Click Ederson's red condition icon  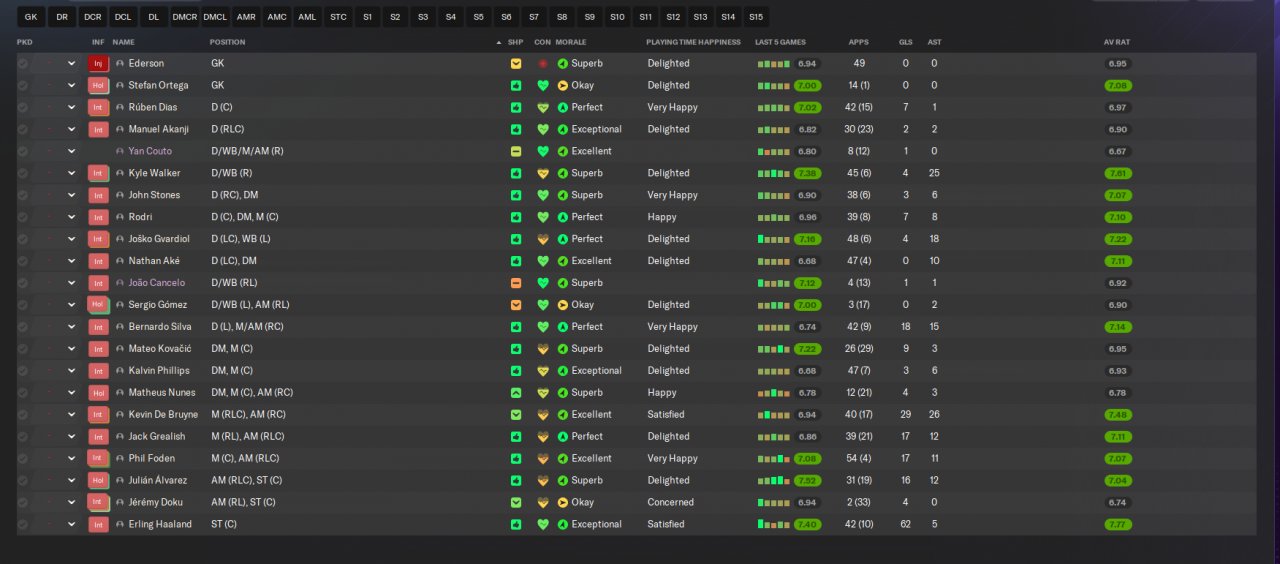543,63
